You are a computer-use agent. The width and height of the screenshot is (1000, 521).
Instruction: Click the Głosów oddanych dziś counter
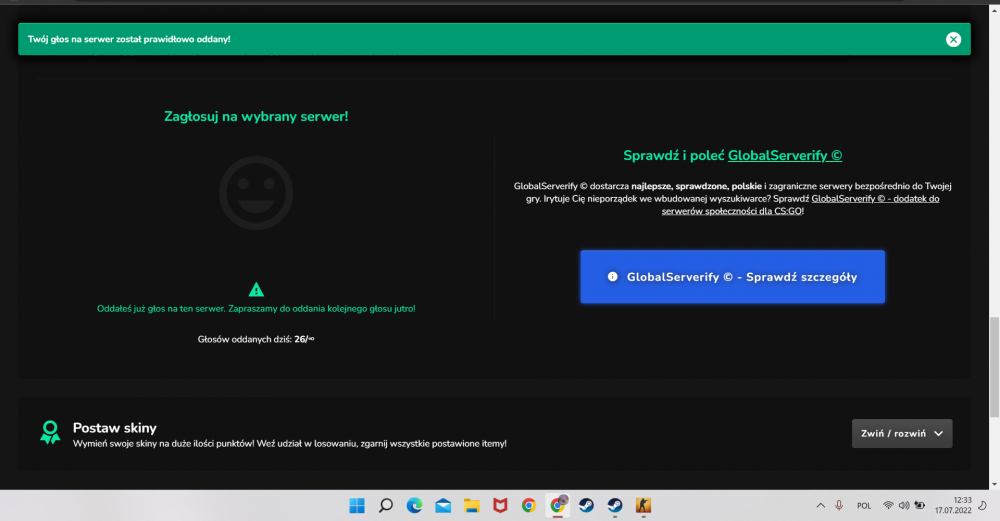(x=256, y=339)
